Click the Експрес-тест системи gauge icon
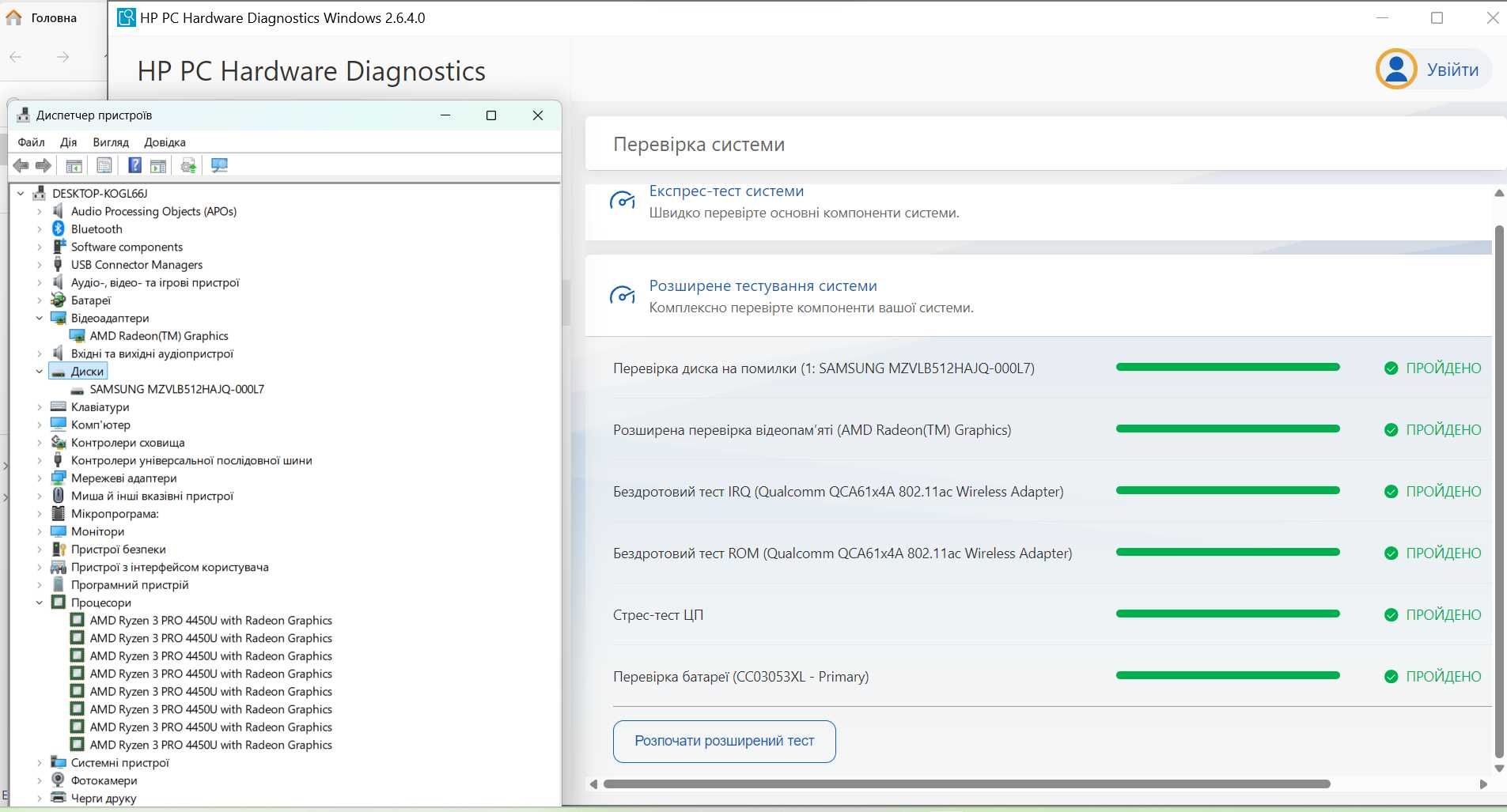 623,200
